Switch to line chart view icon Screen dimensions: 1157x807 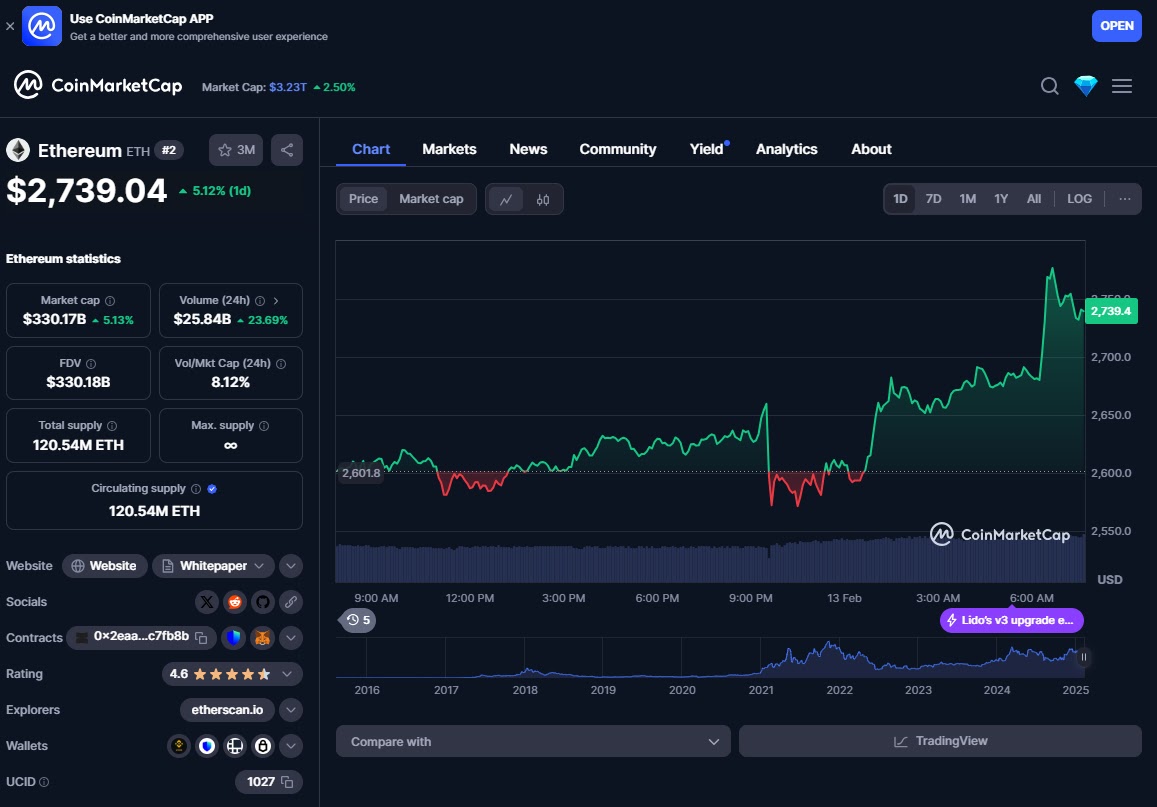(x=506, y=199)
